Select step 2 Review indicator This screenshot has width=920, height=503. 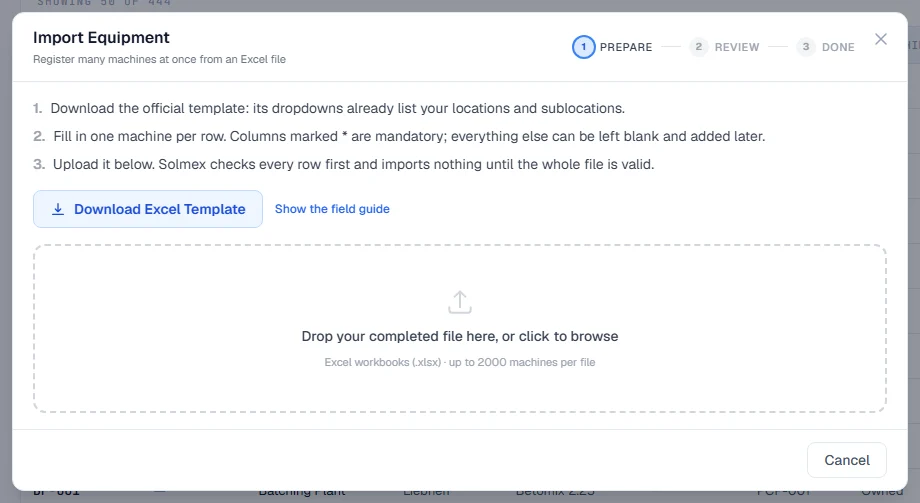coord(698,47)
